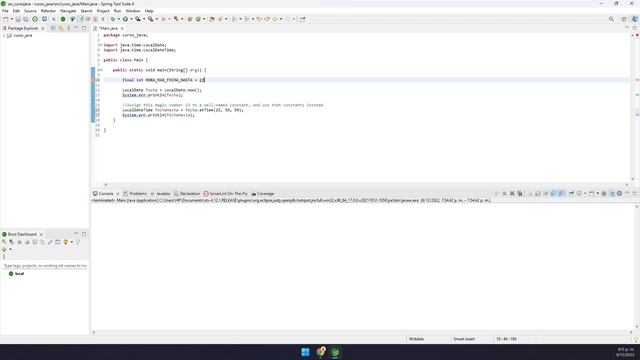The width and height of the screenshot is (640, 360).
Task: Click the Save toolbar icon
Action: click(x=18, y=19)
